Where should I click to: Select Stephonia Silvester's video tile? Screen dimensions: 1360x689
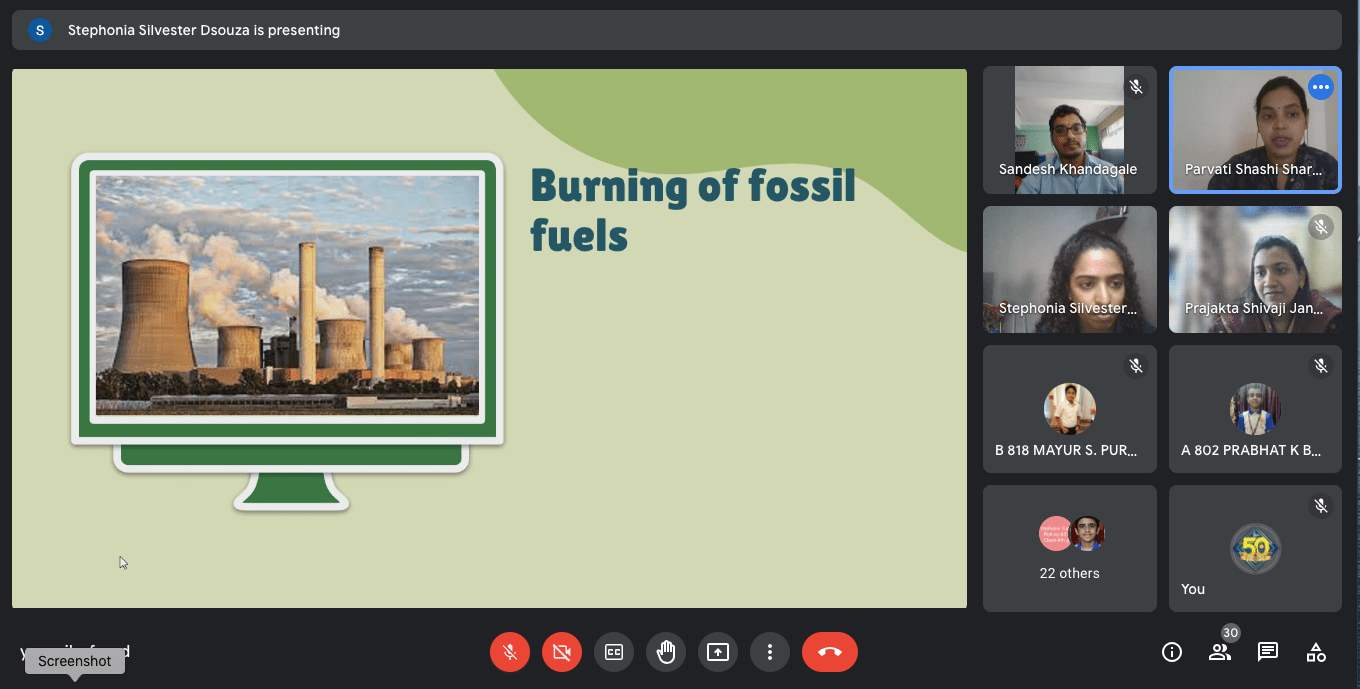[x=1069, y=270]
